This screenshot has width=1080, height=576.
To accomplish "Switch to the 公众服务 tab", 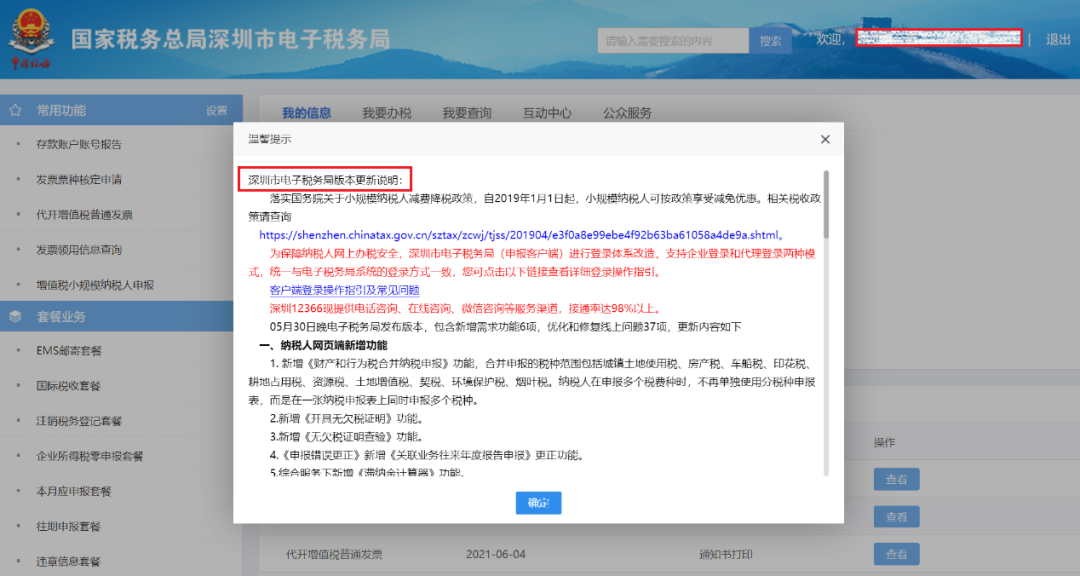I will [x=627, y=113].
